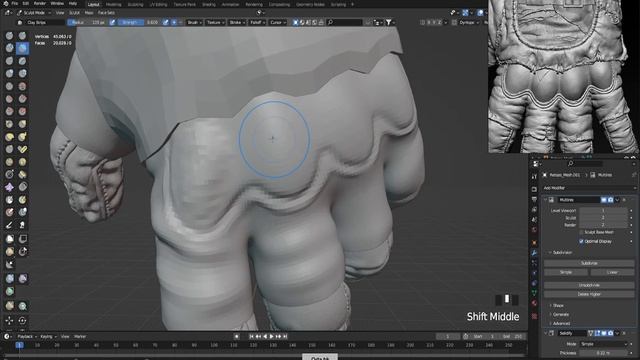
Task: Select the Mesh Filter tool
Action: 9,278
